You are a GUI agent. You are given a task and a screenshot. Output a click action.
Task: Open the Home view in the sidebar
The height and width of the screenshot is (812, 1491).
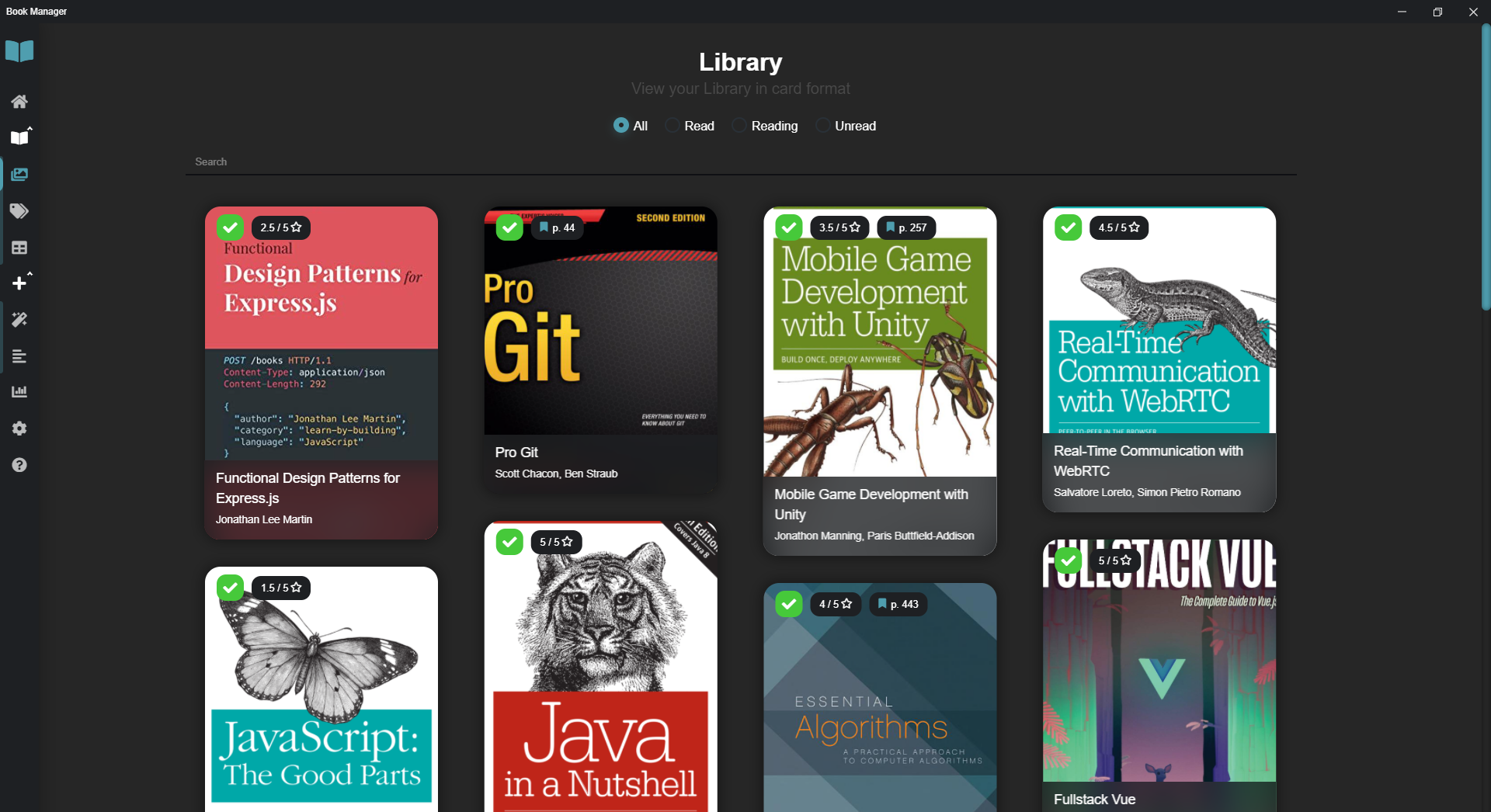coord(19,101)
